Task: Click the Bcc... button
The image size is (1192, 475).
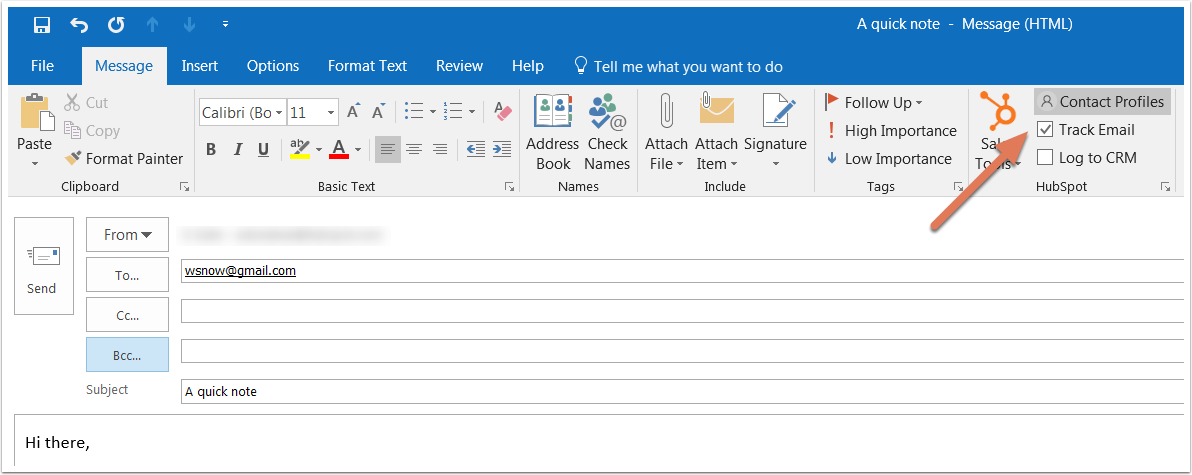Action: coord(127,354)
